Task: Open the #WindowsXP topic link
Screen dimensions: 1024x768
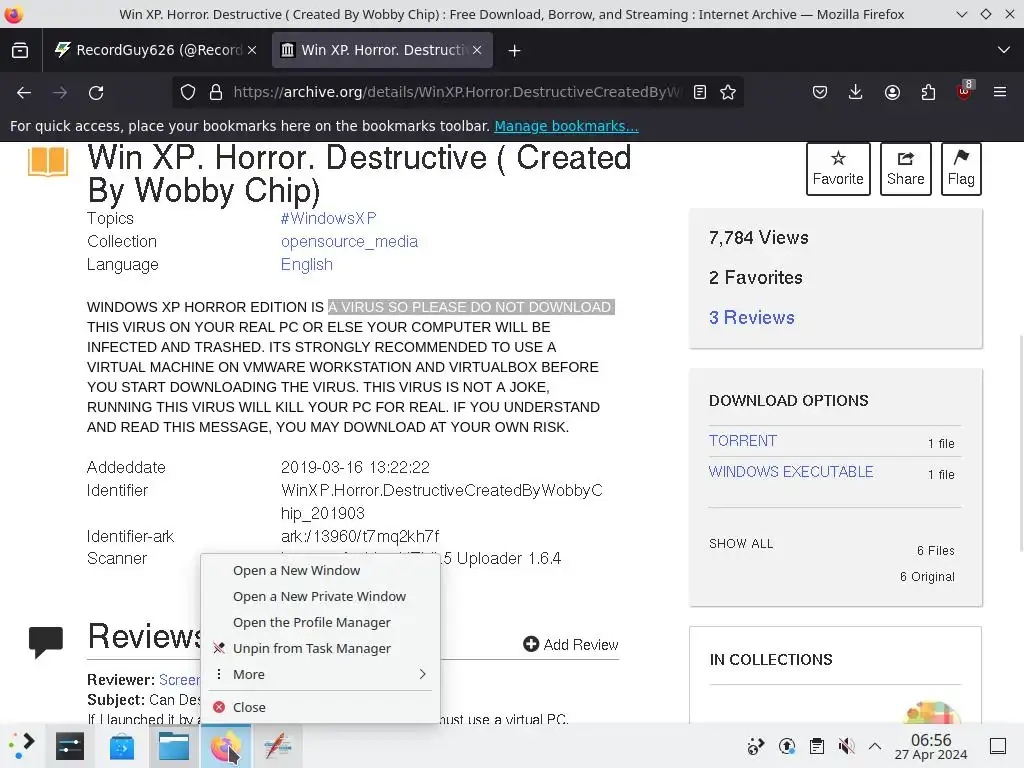Action: (328, 218)
